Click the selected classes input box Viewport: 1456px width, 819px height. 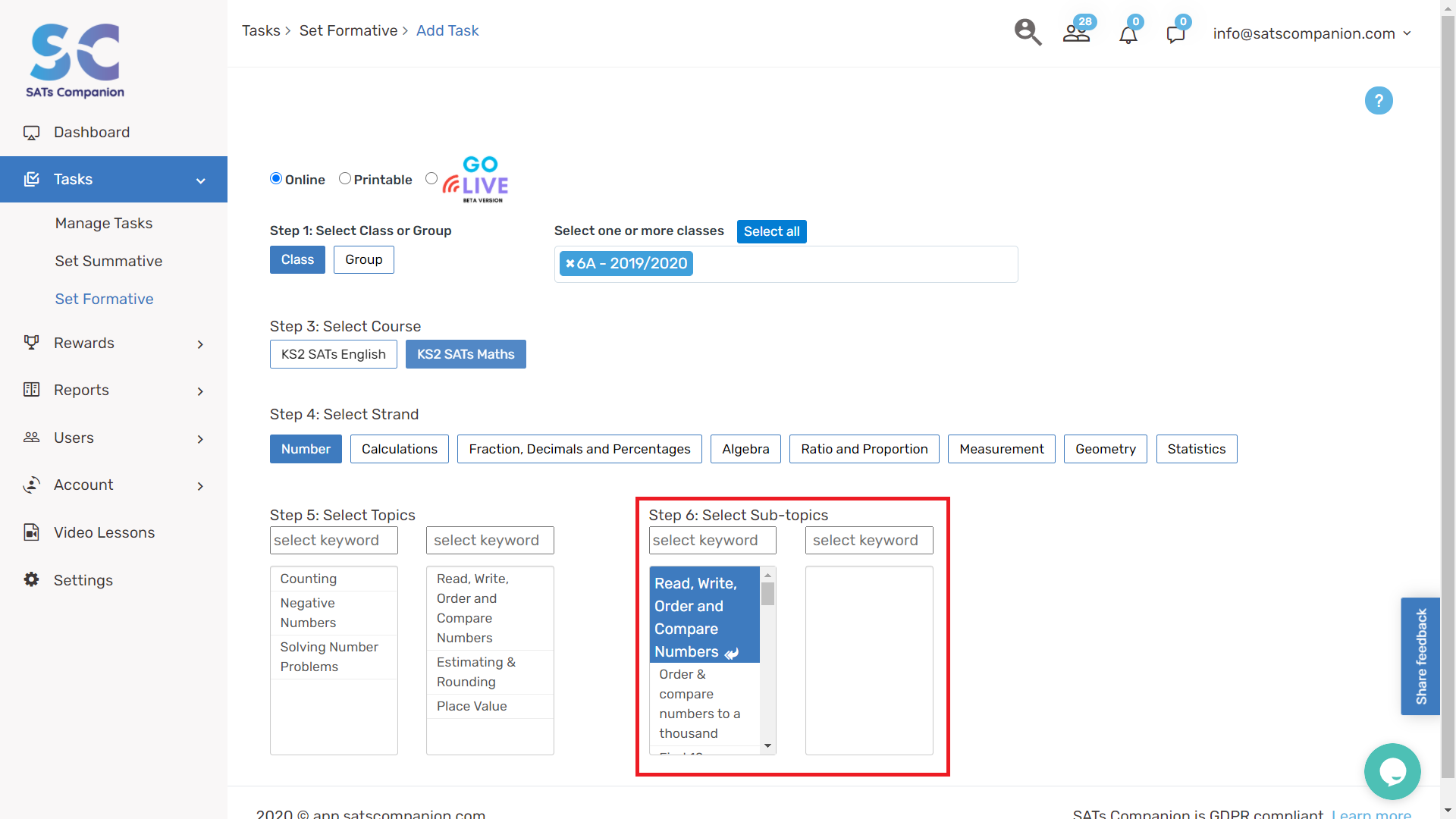pyautogui.click(x=786, y=264)
